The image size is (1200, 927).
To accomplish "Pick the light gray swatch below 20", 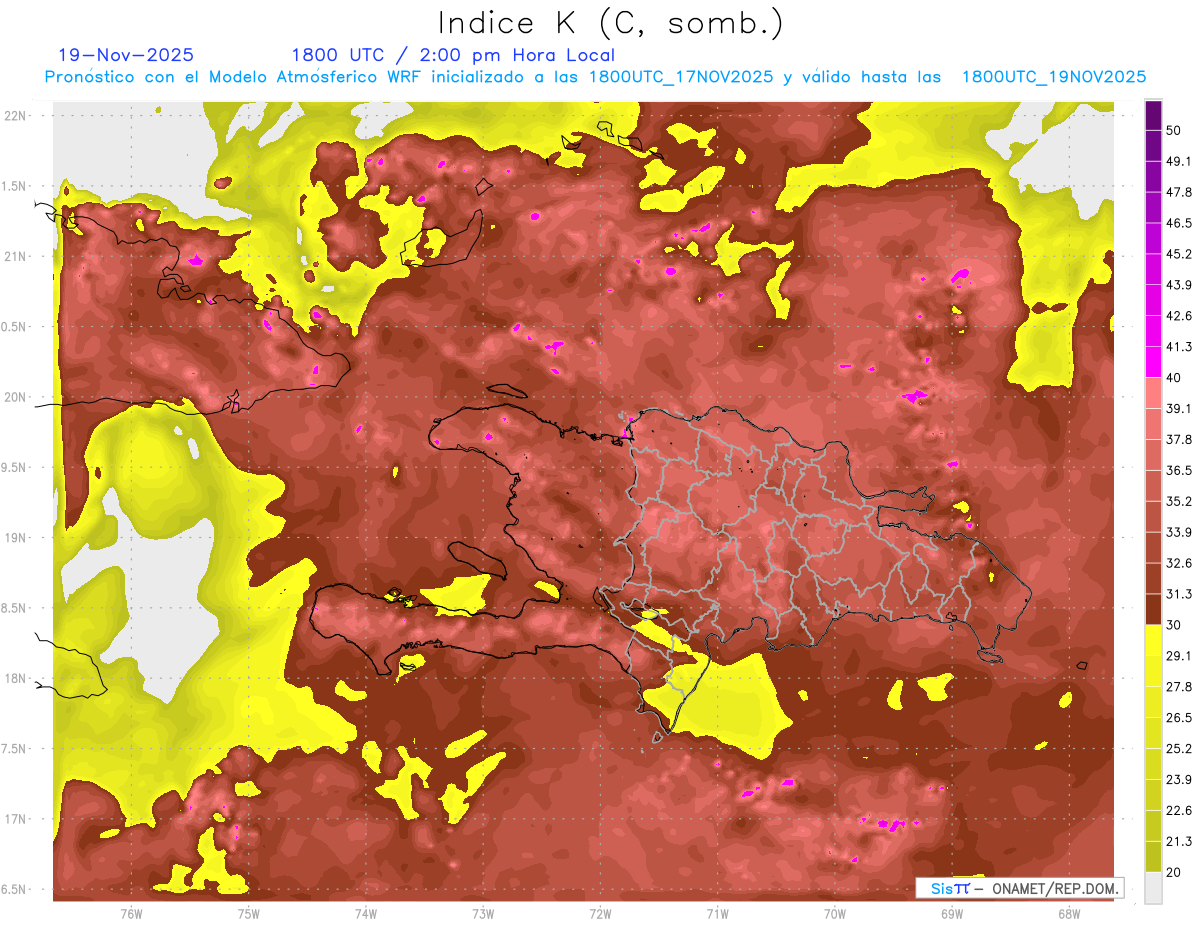I will pyautogui.click(x=1153, y=888).
